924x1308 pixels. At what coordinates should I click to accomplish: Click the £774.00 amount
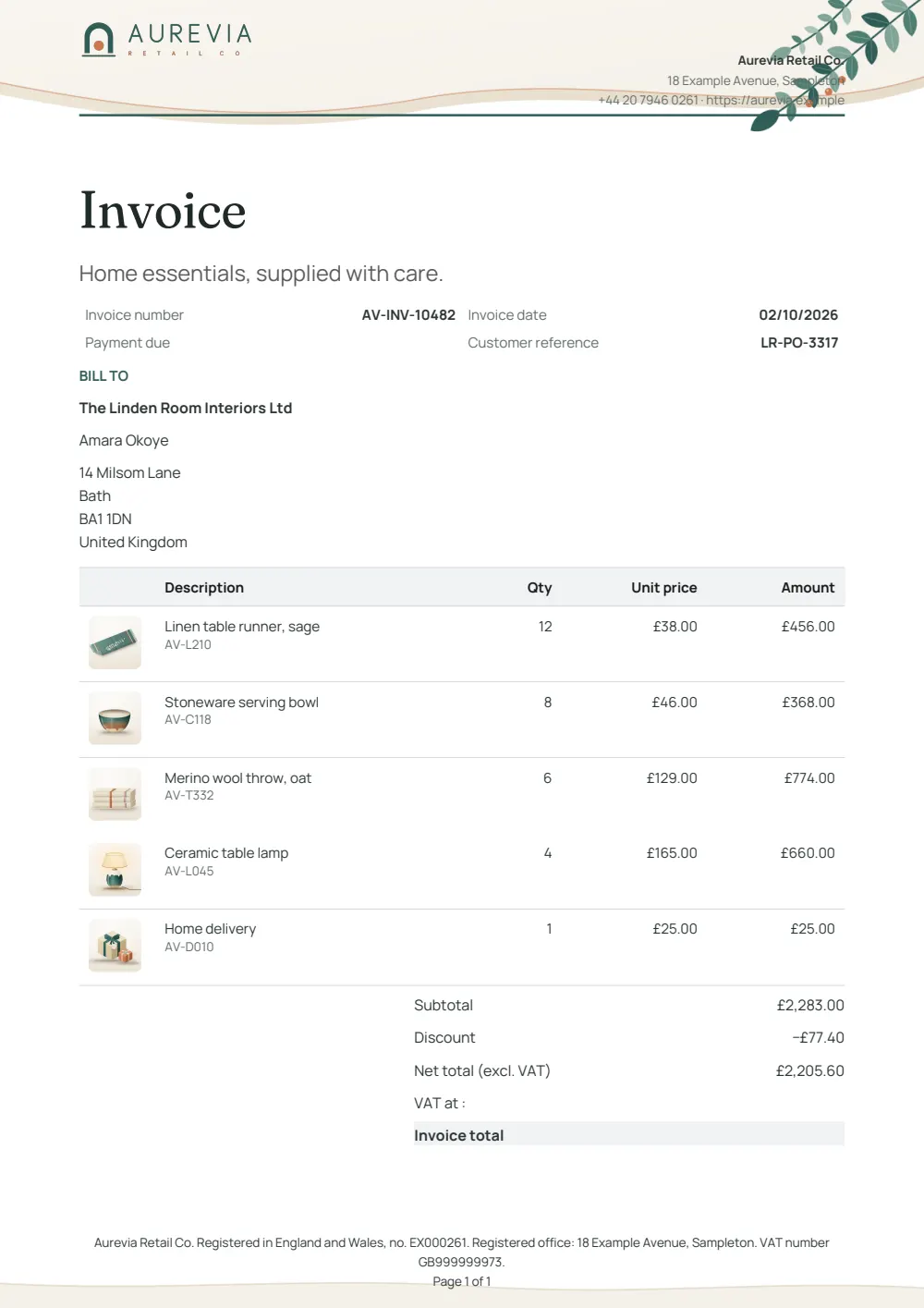tap(809, 778)
